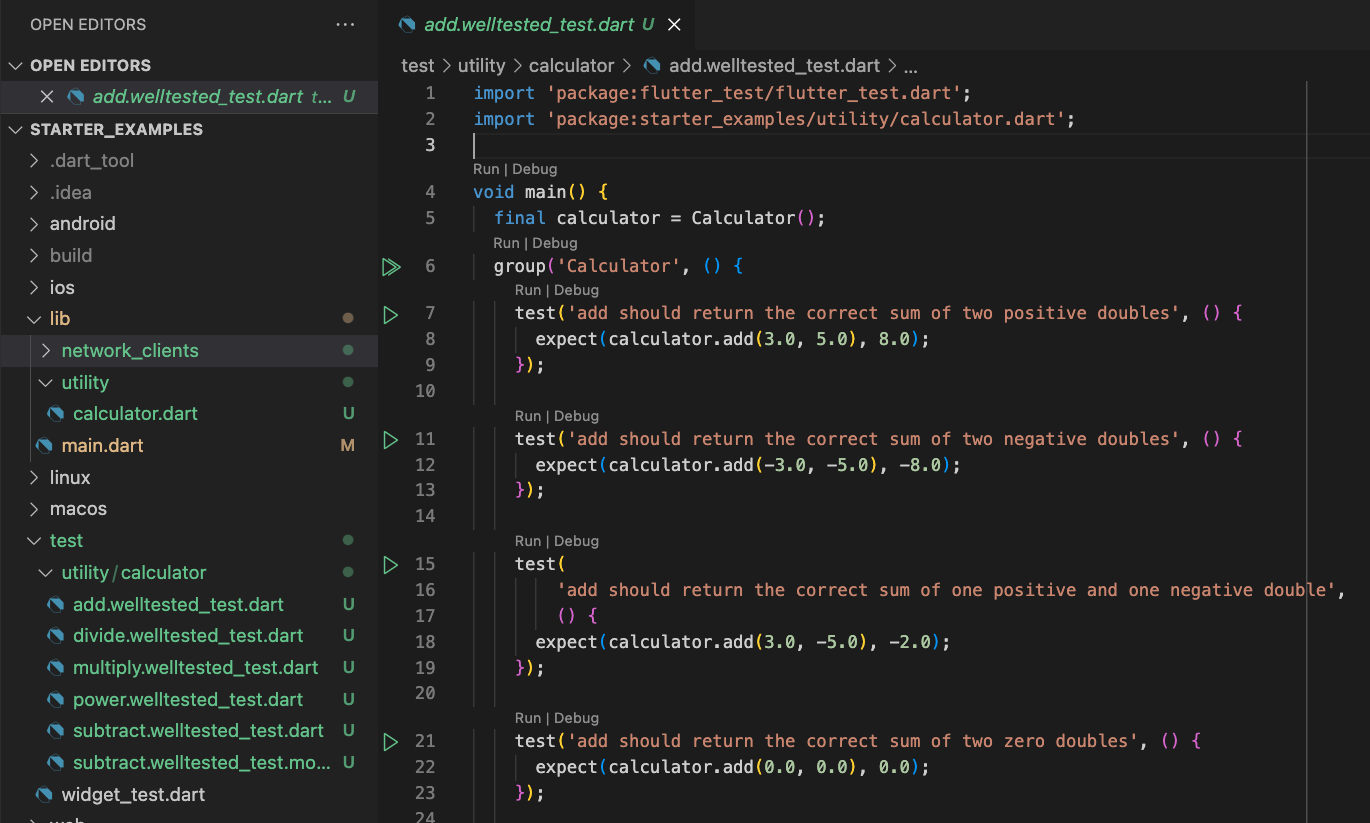The height and width of the screenshot is (823, 1370).
Task: Click the test breadcrumb segment
Action: tap(418, 66)
